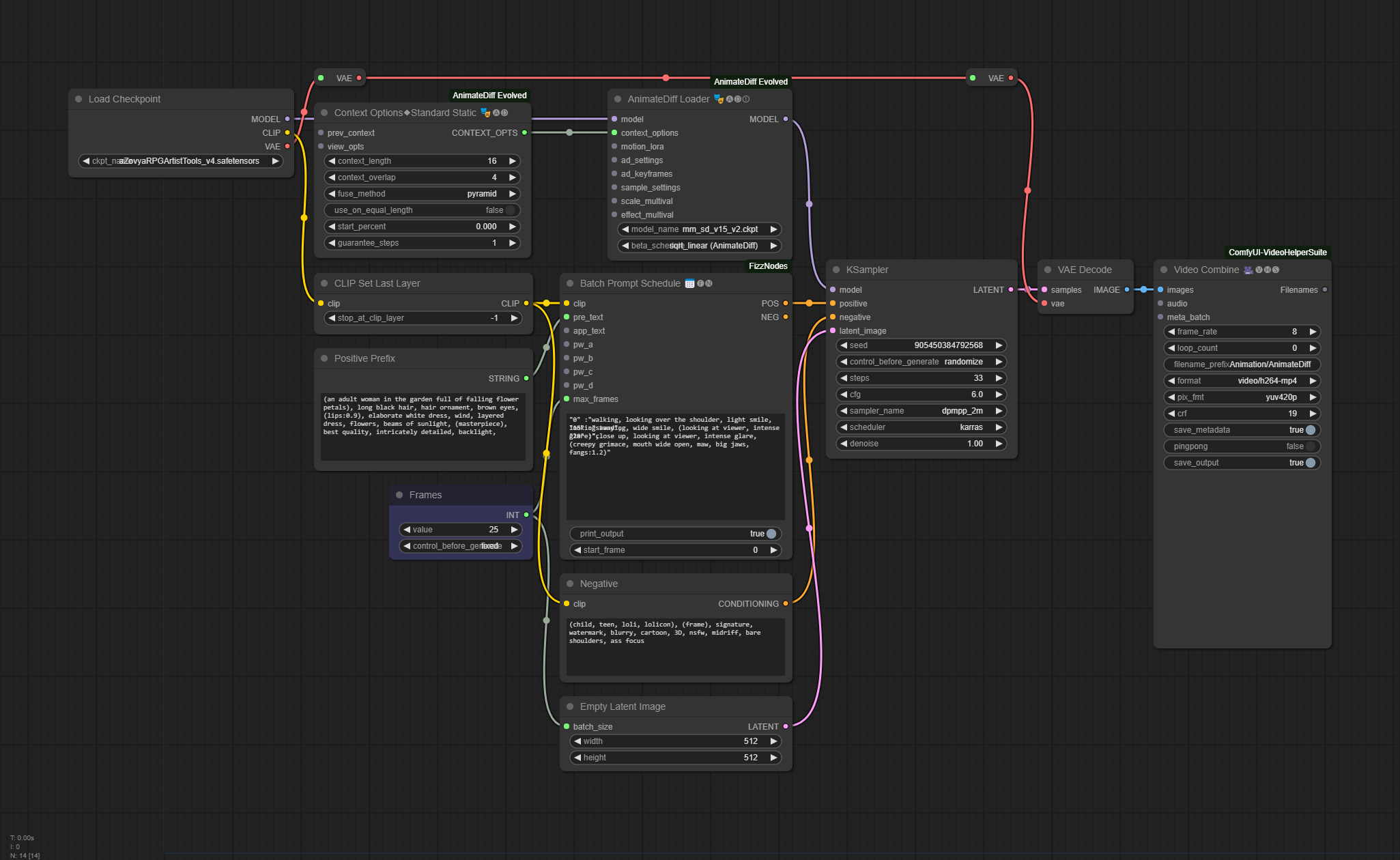Collapse the Frames node using its title dot
This screenshot has width=1400, height=860.
399,495
